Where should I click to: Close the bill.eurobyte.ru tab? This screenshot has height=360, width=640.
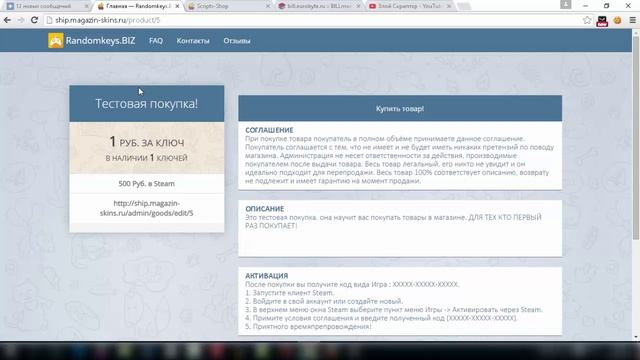coord(358,6)
